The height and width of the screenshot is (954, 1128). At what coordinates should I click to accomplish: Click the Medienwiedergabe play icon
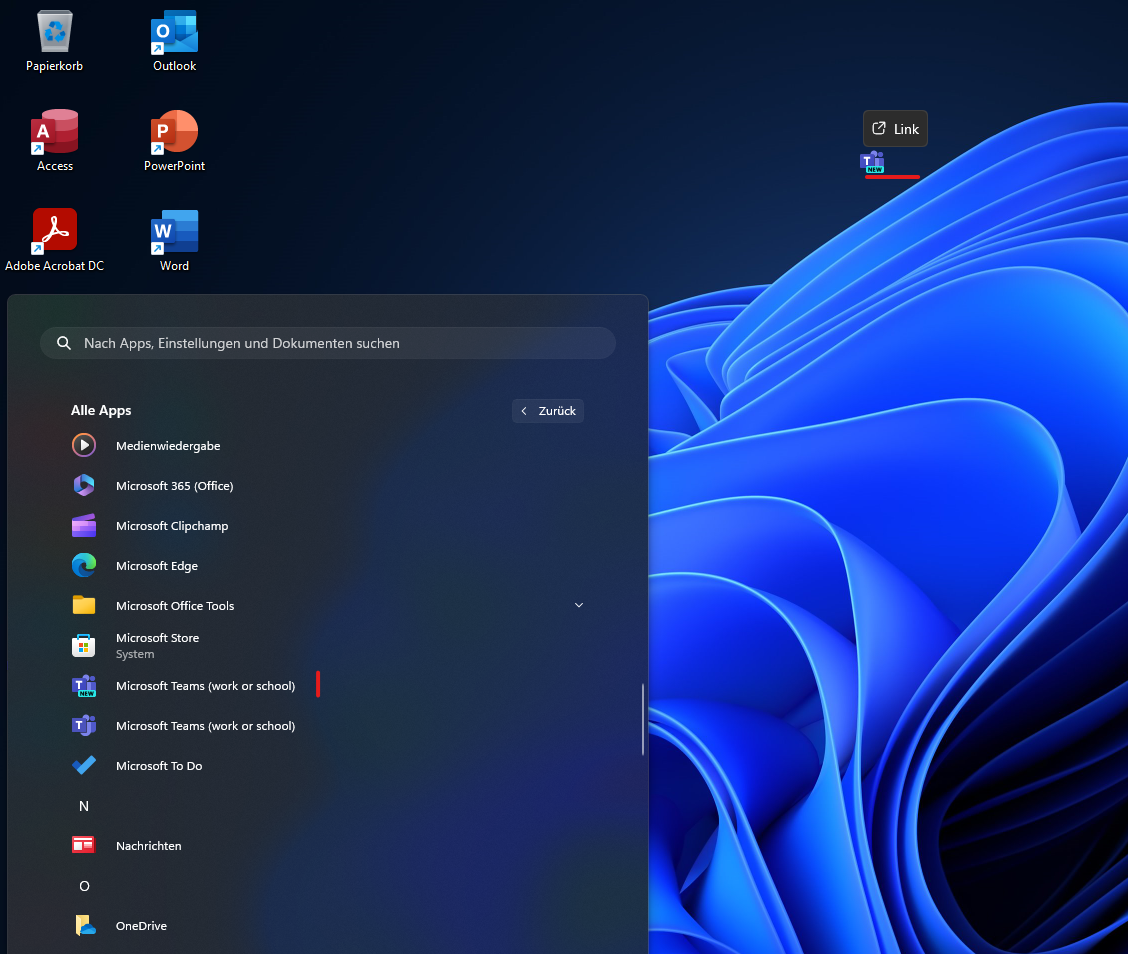[x=84, y=445]
